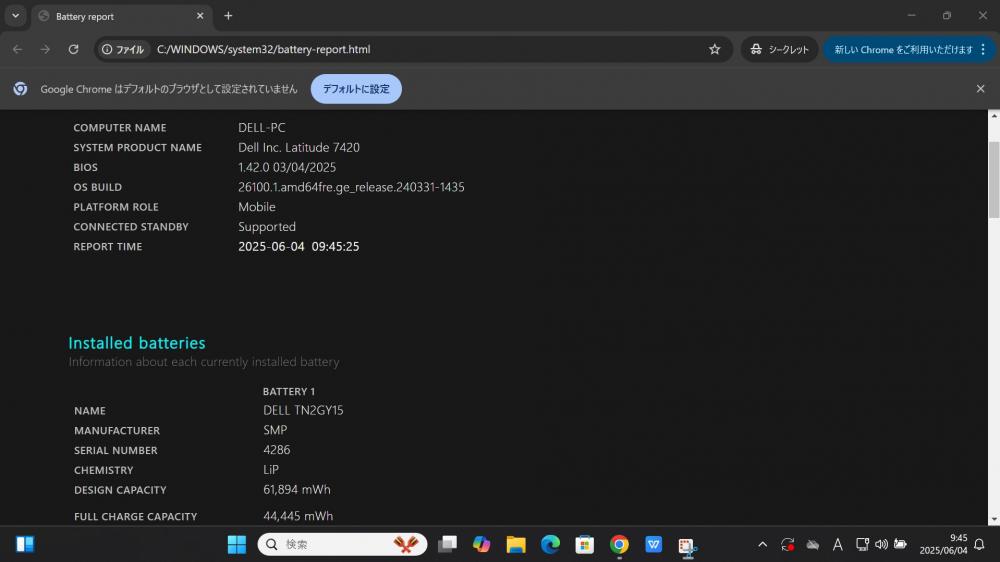The height and width of the screenshot is (562, 1000).
Task: Click the volume speaker tray icon
Action: click(x=881, y=544)
